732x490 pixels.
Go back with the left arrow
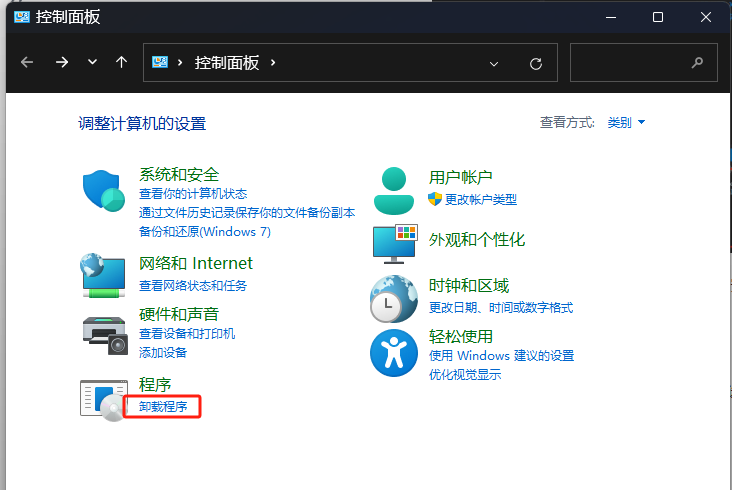tap(27, 62)
